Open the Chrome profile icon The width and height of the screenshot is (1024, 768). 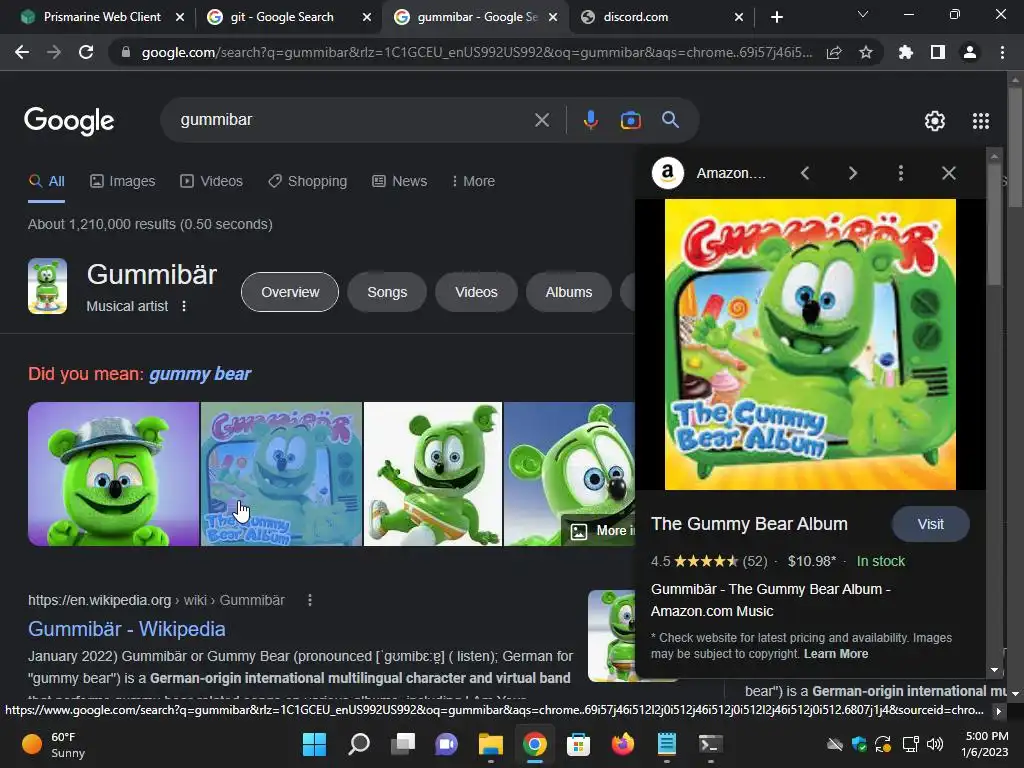[970, 52]
